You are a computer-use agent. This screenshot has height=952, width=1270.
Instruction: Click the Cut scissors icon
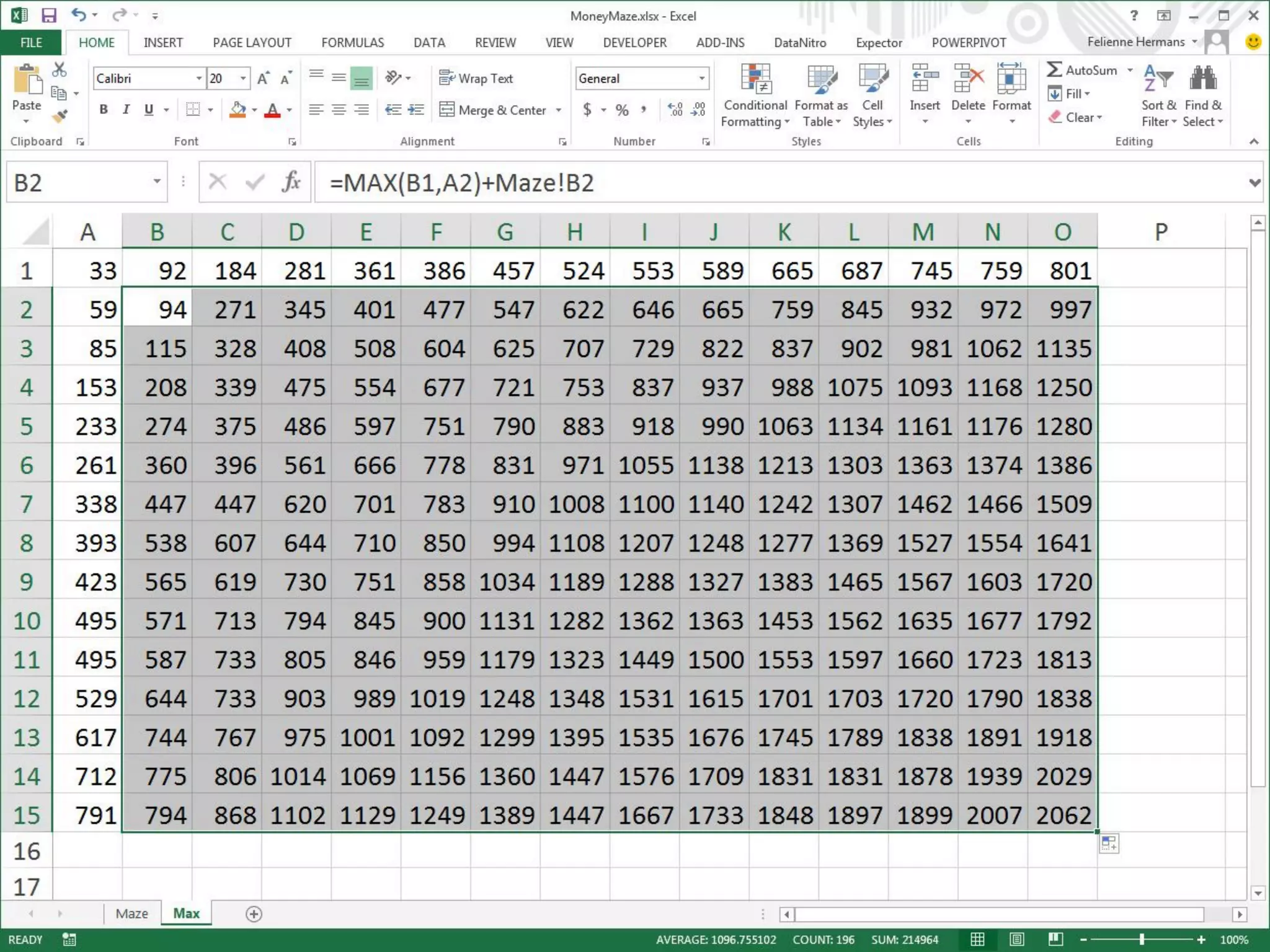click(x=59, y=69)
